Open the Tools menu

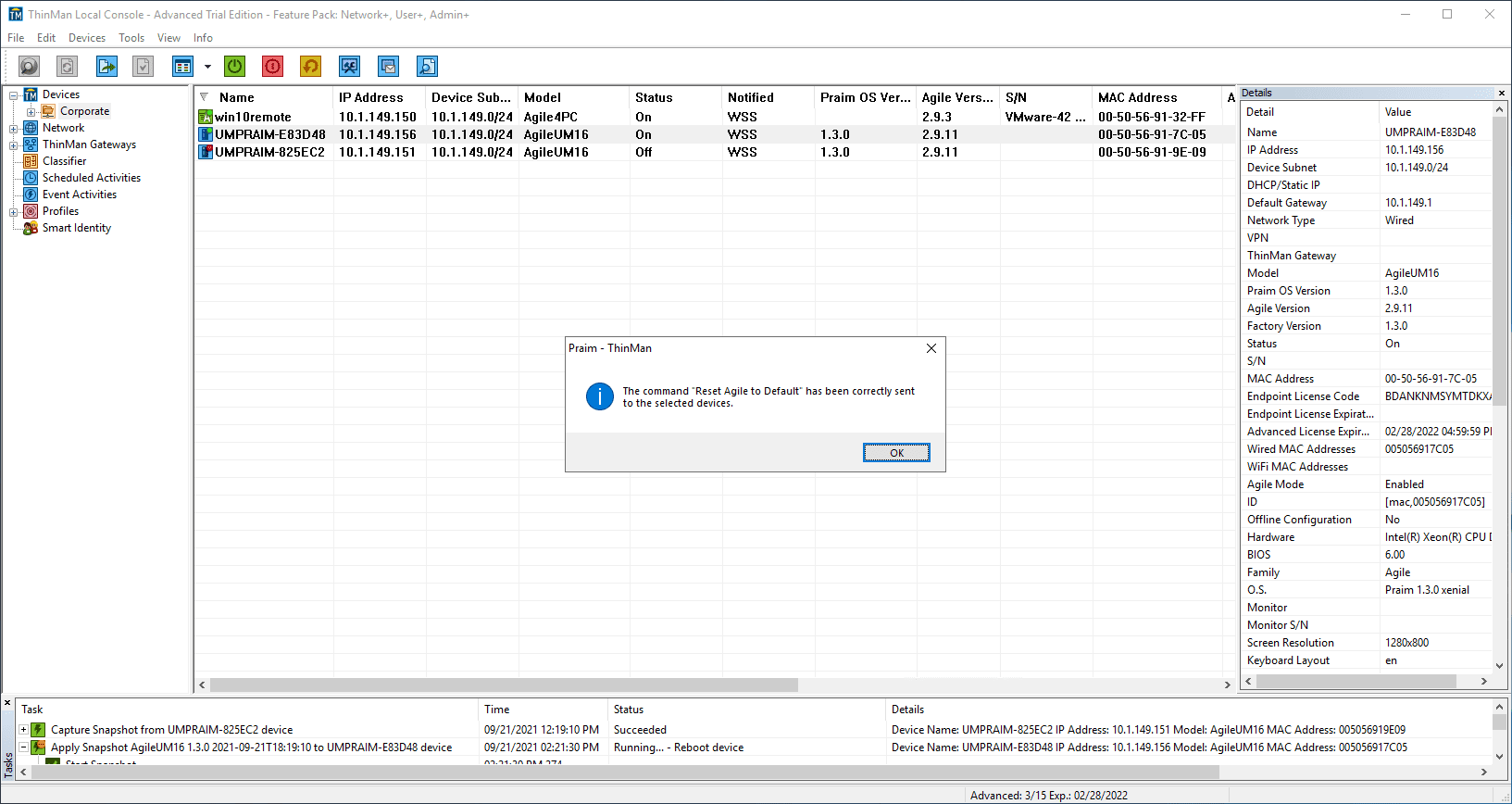[x=131, y=38]
